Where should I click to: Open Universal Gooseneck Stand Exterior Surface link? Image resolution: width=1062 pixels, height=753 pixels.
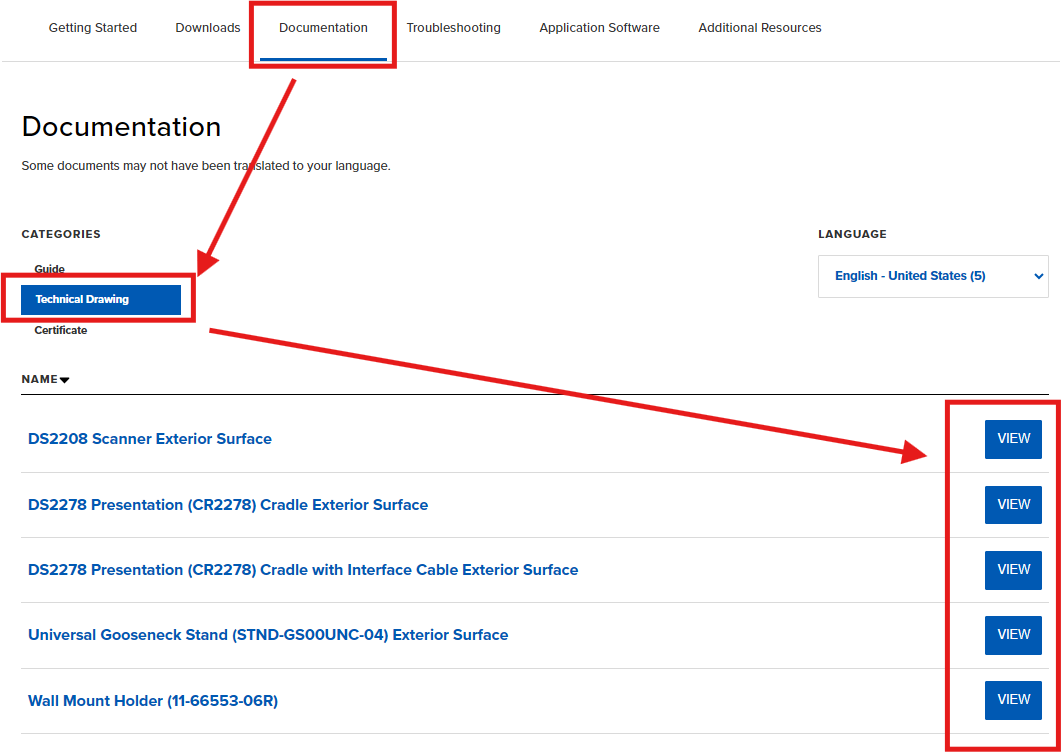[x=267, y=635]
